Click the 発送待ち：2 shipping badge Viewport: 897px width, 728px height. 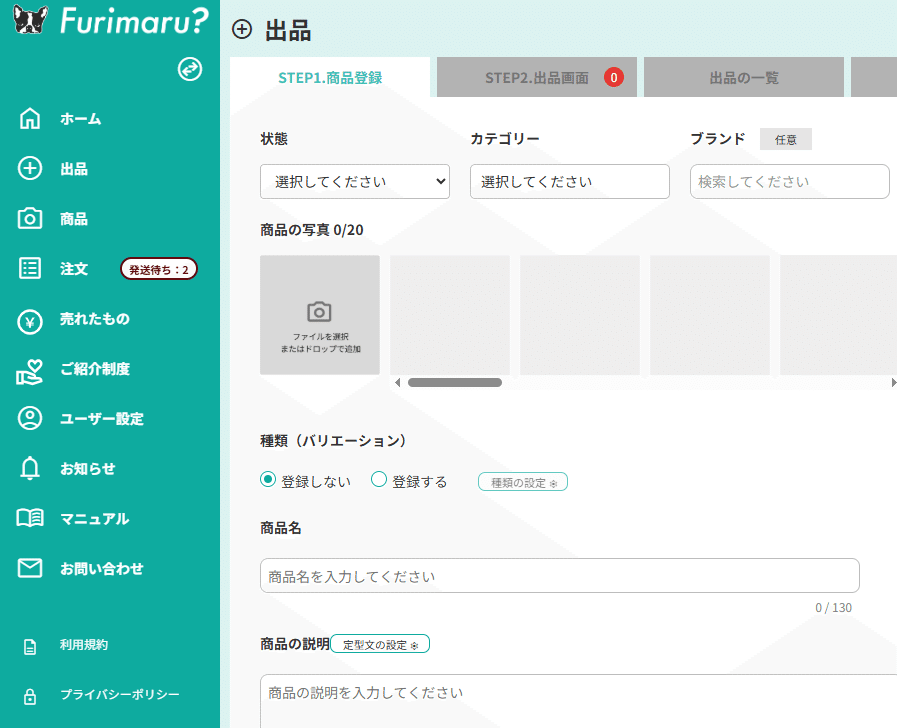pyautogui.click(x=158, y=268)
